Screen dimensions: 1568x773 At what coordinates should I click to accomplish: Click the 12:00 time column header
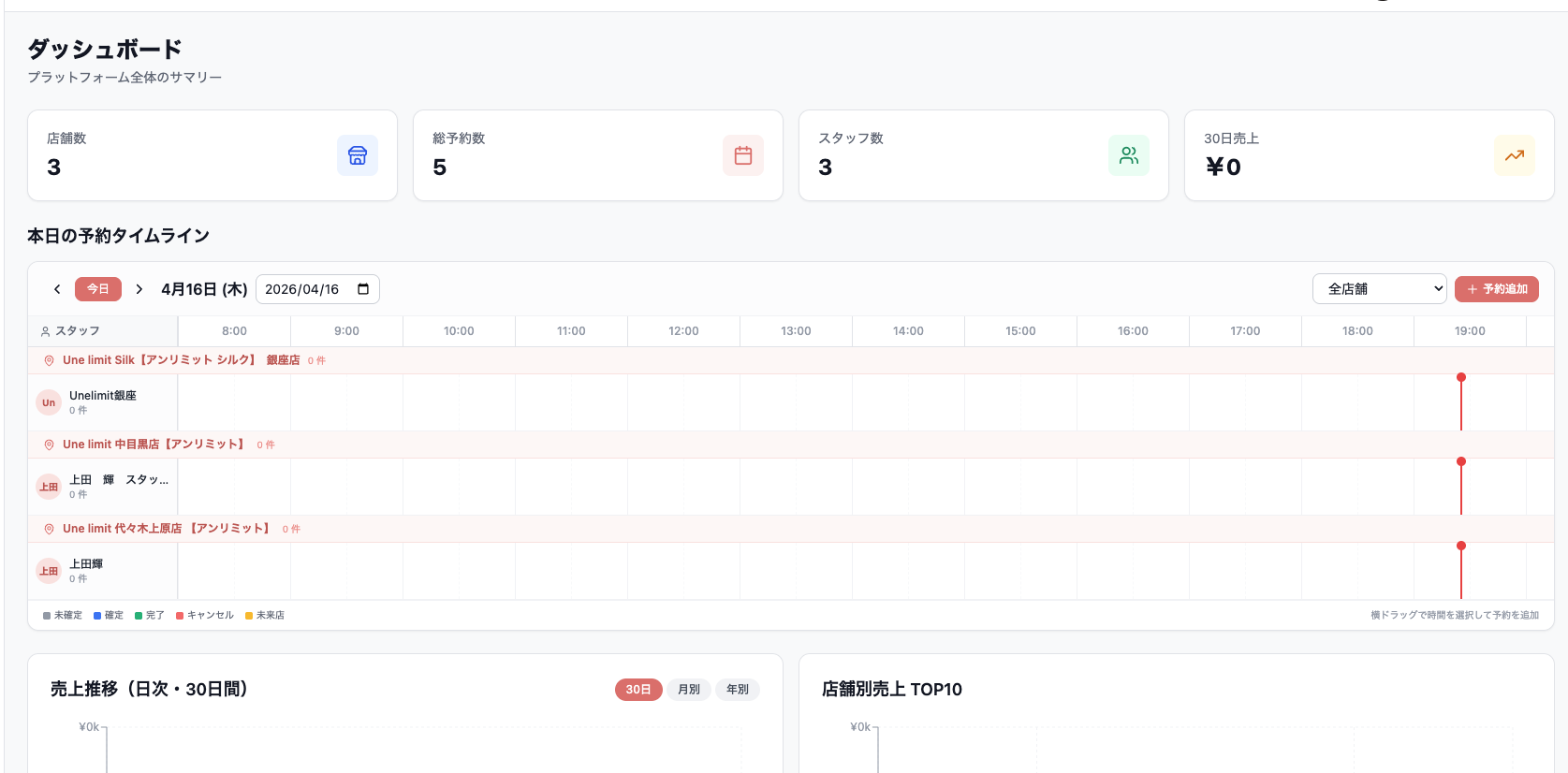point(683,331)
